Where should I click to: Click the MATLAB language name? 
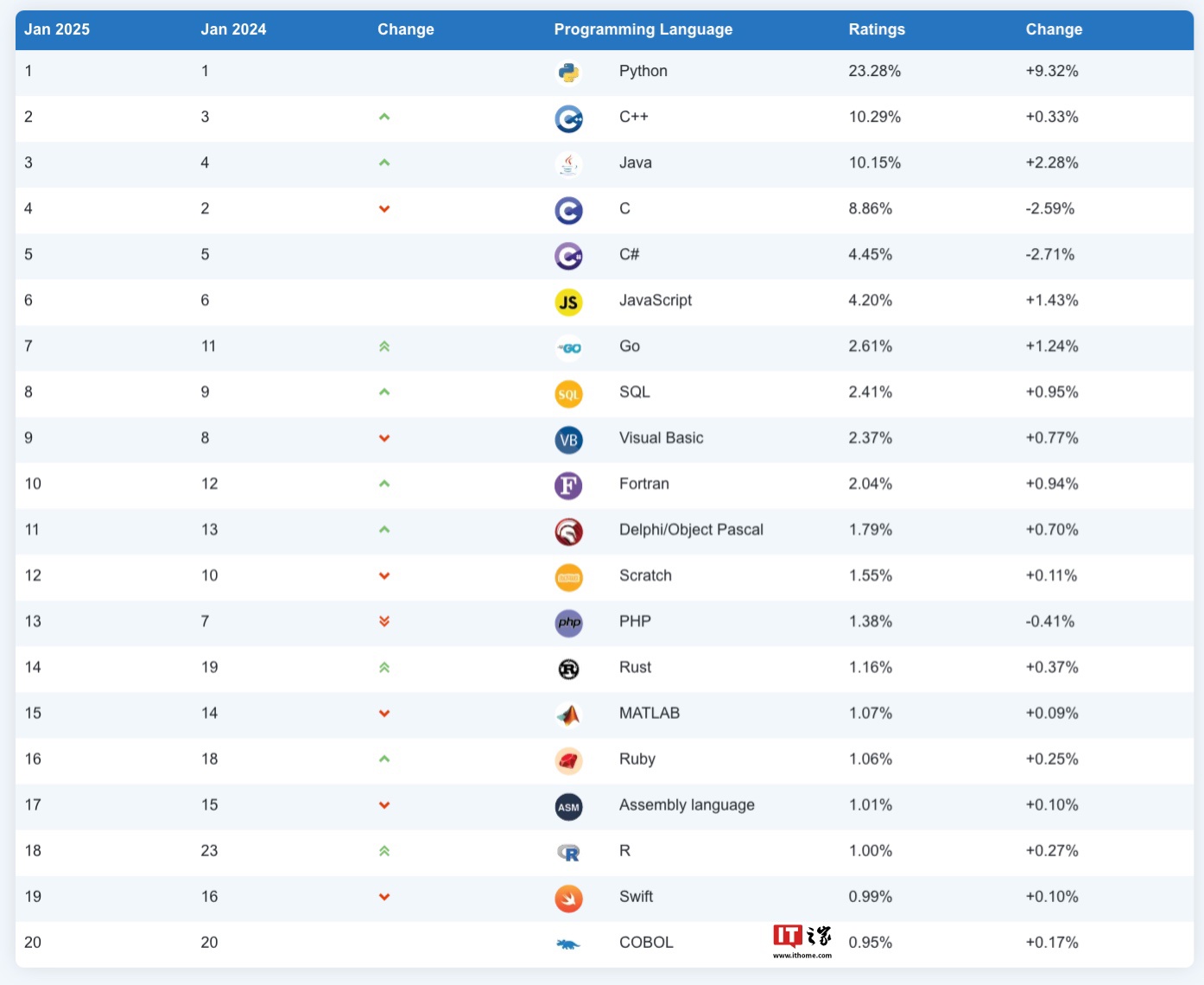pos(650,713)
